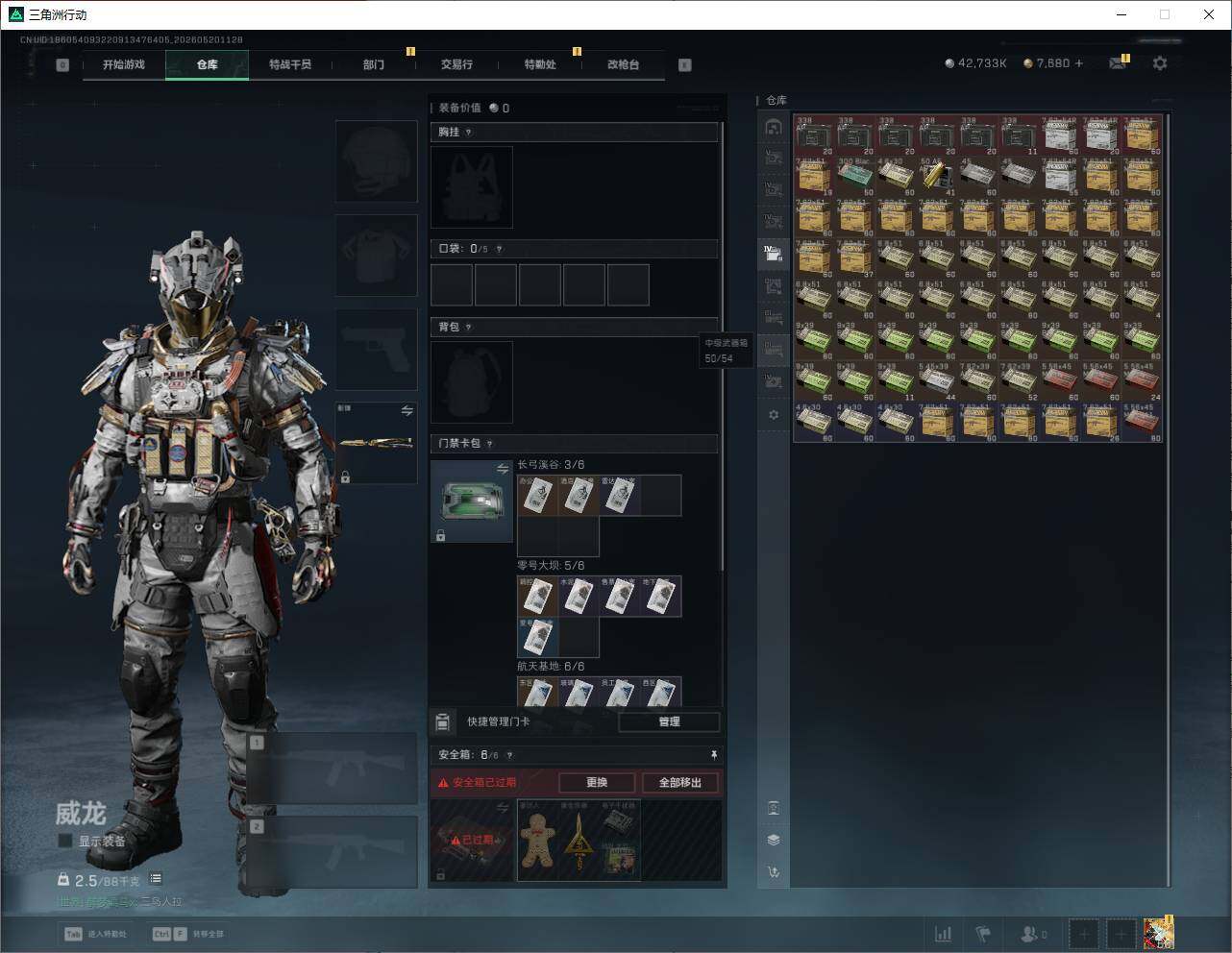
Task: Select the empty pistol slot
Action: 376,349
